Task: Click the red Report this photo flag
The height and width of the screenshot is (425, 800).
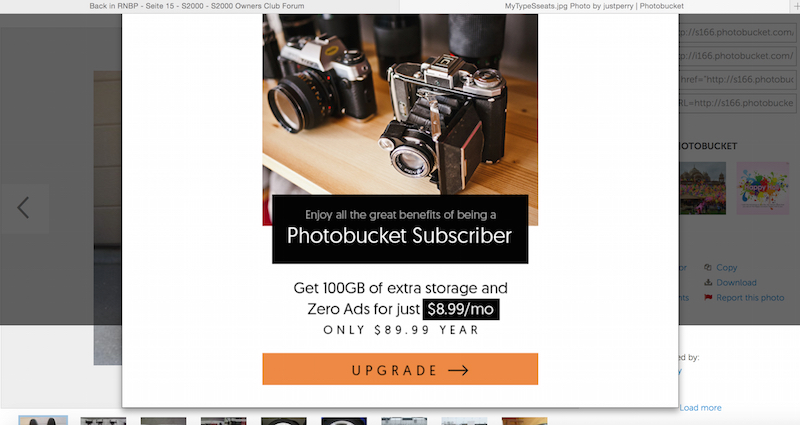Action: (x=708, y=297)
